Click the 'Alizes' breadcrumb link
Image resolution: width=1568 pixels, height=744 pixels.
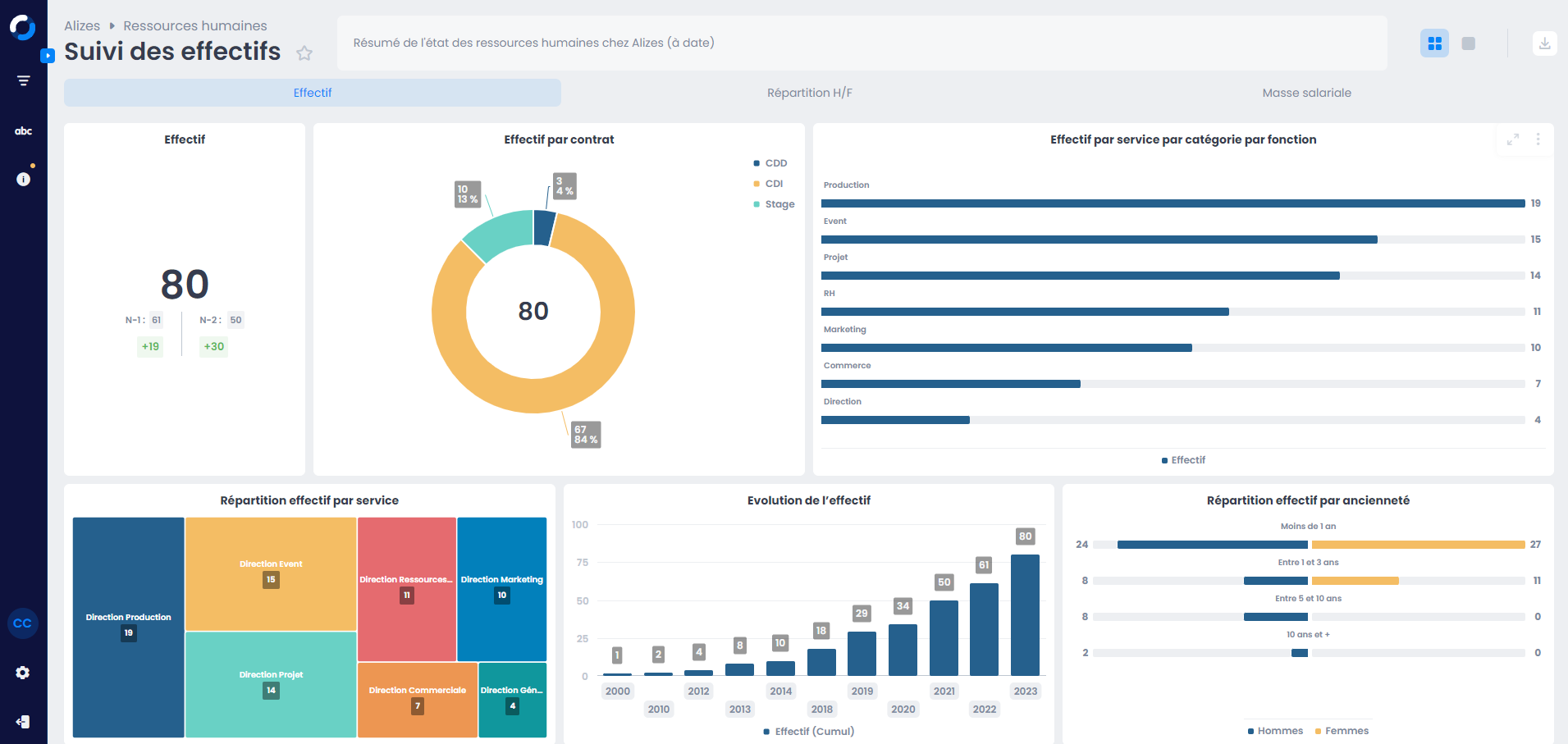coord(82,25)
